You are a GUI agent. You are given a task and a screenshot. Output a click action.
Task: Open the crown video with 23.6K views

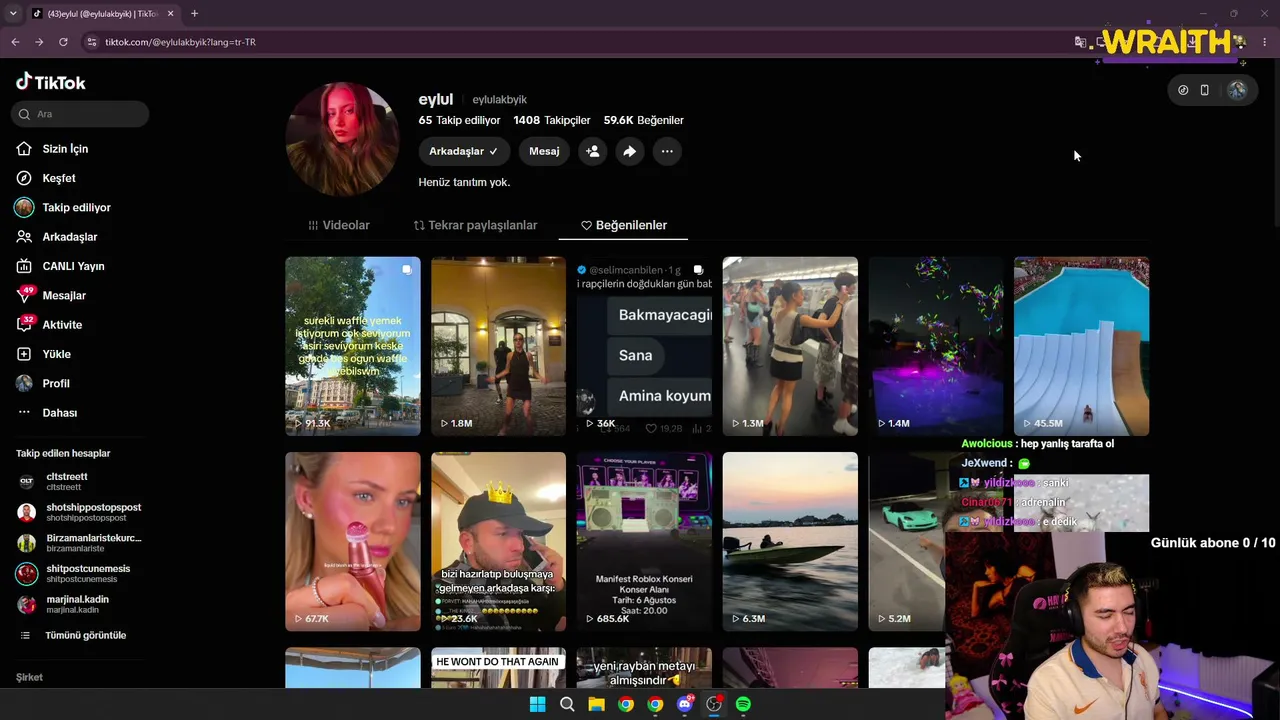coord(498,541)
